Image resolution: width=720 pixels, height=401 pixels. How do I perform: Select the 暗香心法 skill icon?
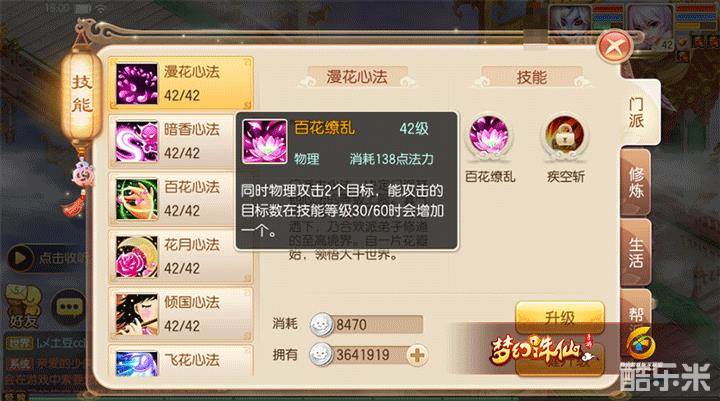[x=136, y=141]
